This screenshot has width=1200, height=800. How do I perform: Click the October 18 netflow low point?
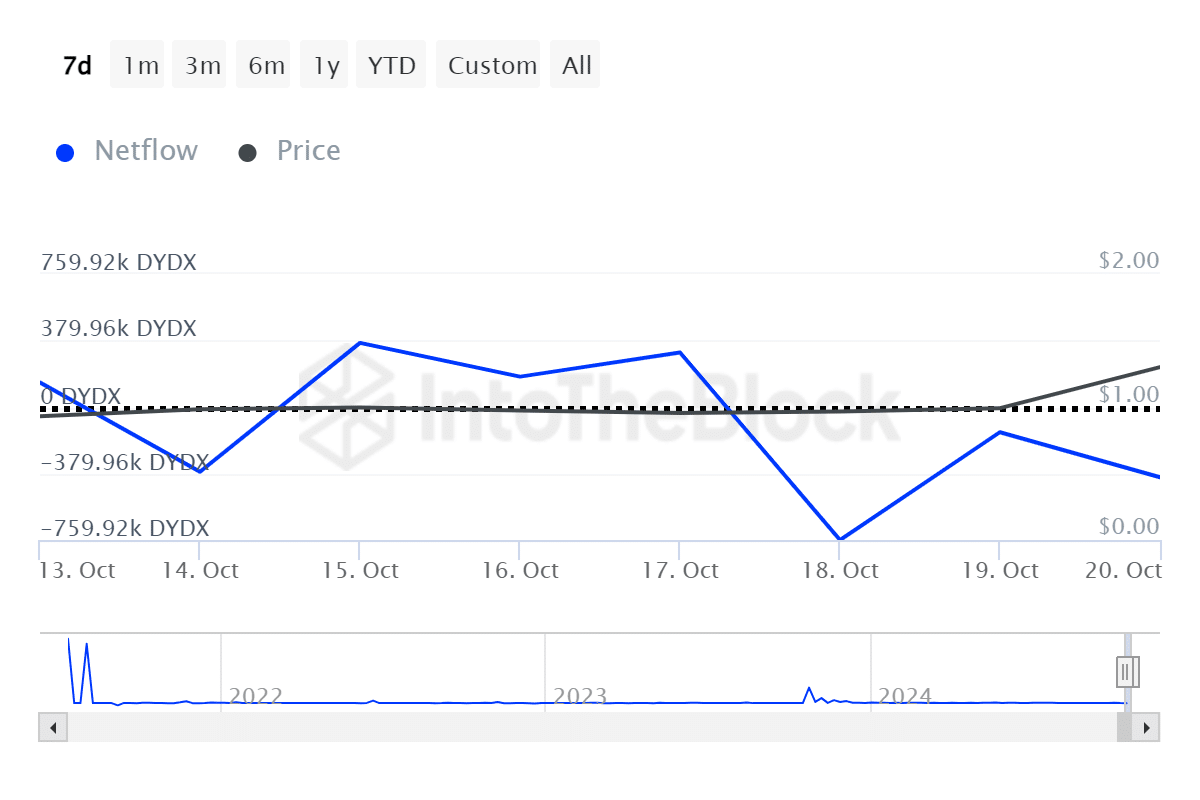[841, 539]
